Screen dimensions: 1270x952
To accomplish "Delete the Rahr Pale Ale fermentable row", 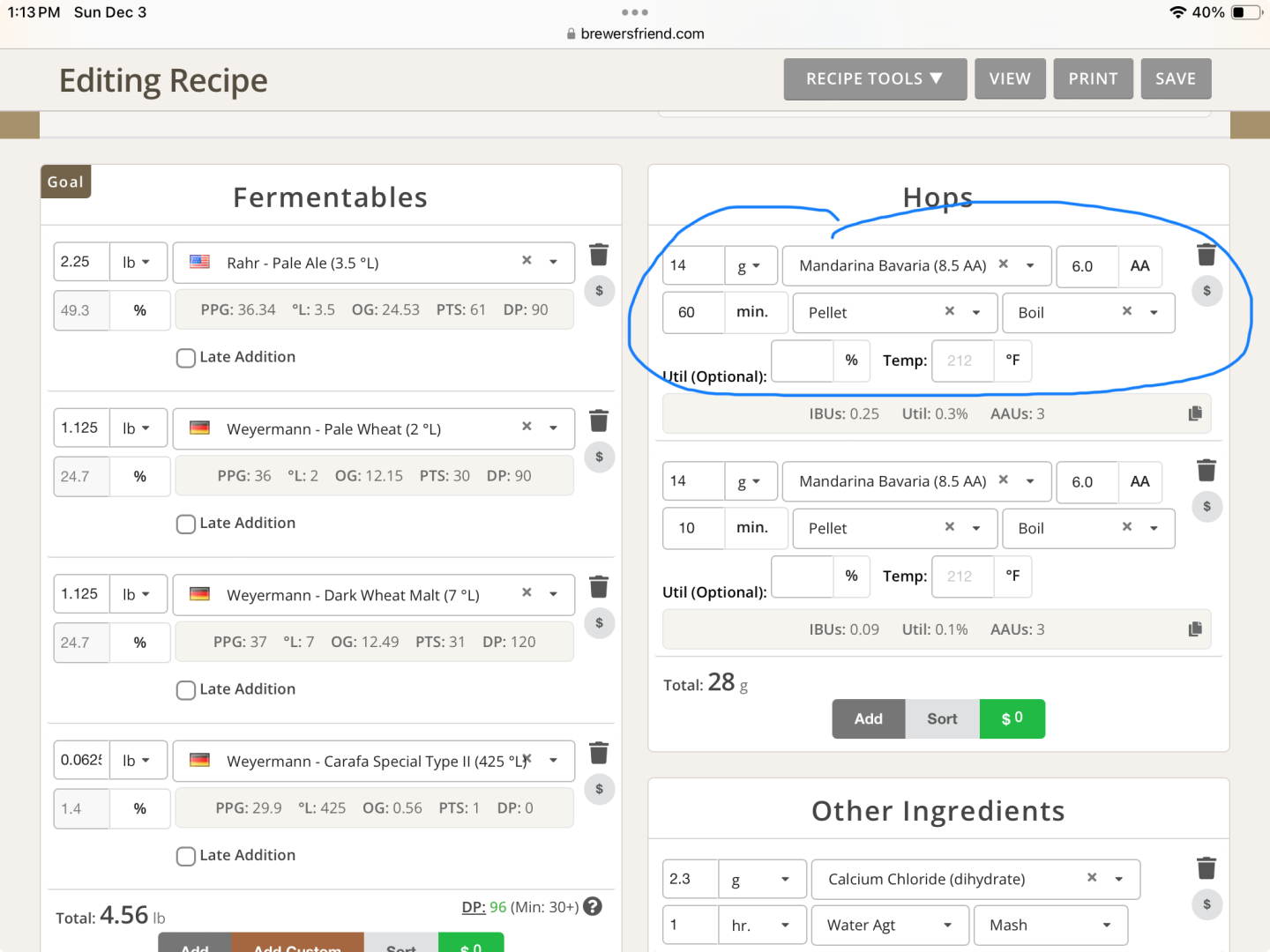I will click(x=599, y=255).
